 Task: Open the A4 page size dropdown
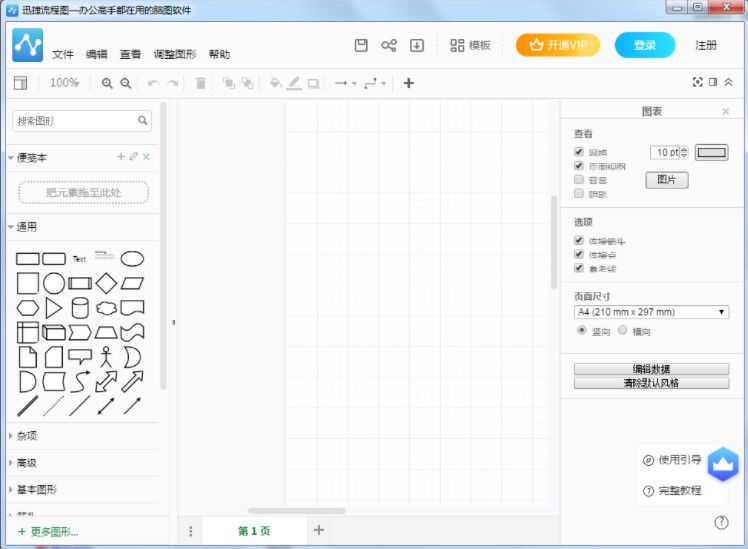651,312
